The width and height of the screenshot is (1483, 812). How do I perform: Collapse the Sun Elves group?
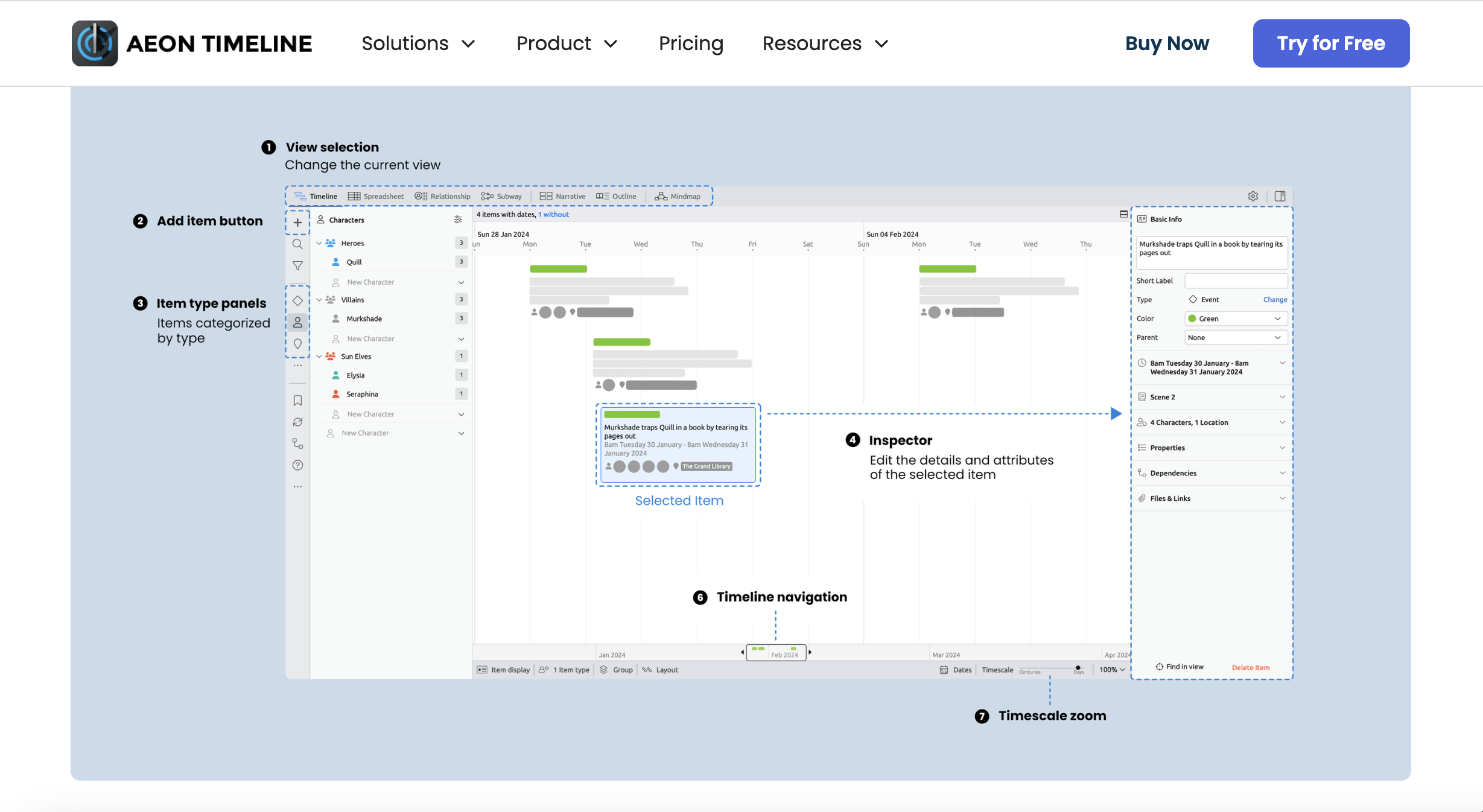319,357
